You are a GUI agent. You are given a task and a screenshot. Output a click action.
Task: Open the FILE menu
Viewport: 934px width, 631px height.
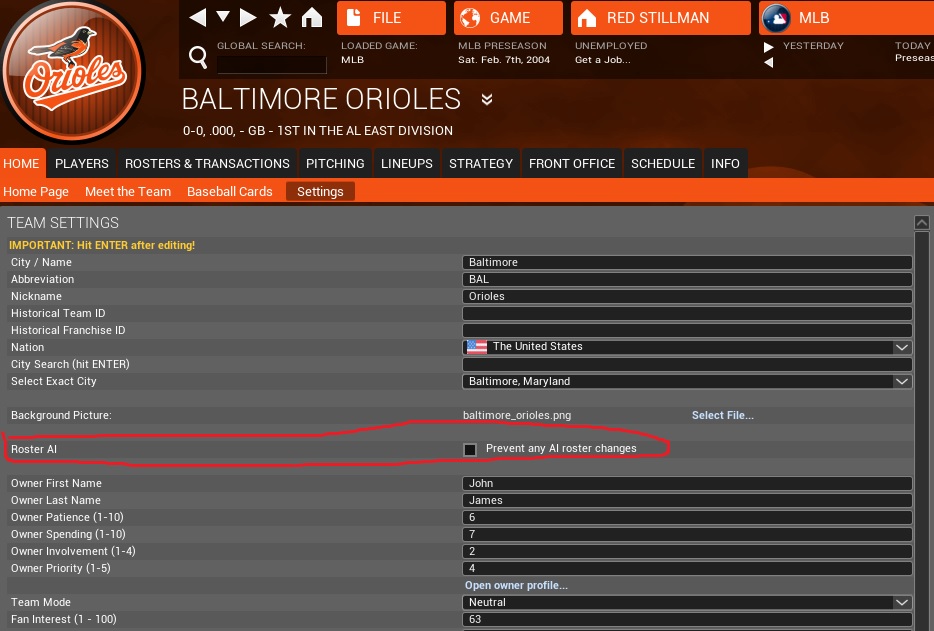[391, 18]
